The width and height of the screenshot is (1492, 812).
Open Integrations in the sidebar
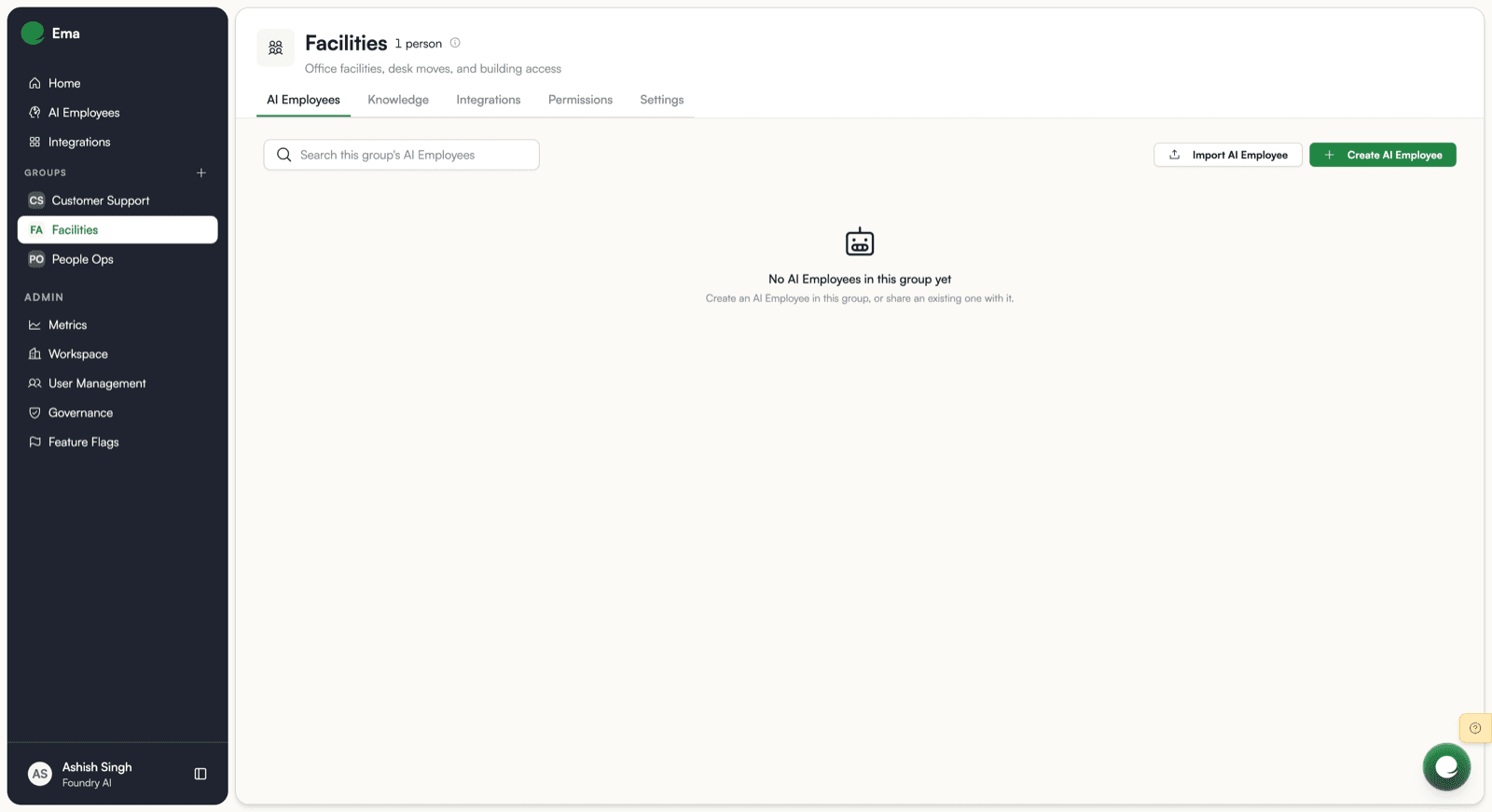tap(117, 142)
